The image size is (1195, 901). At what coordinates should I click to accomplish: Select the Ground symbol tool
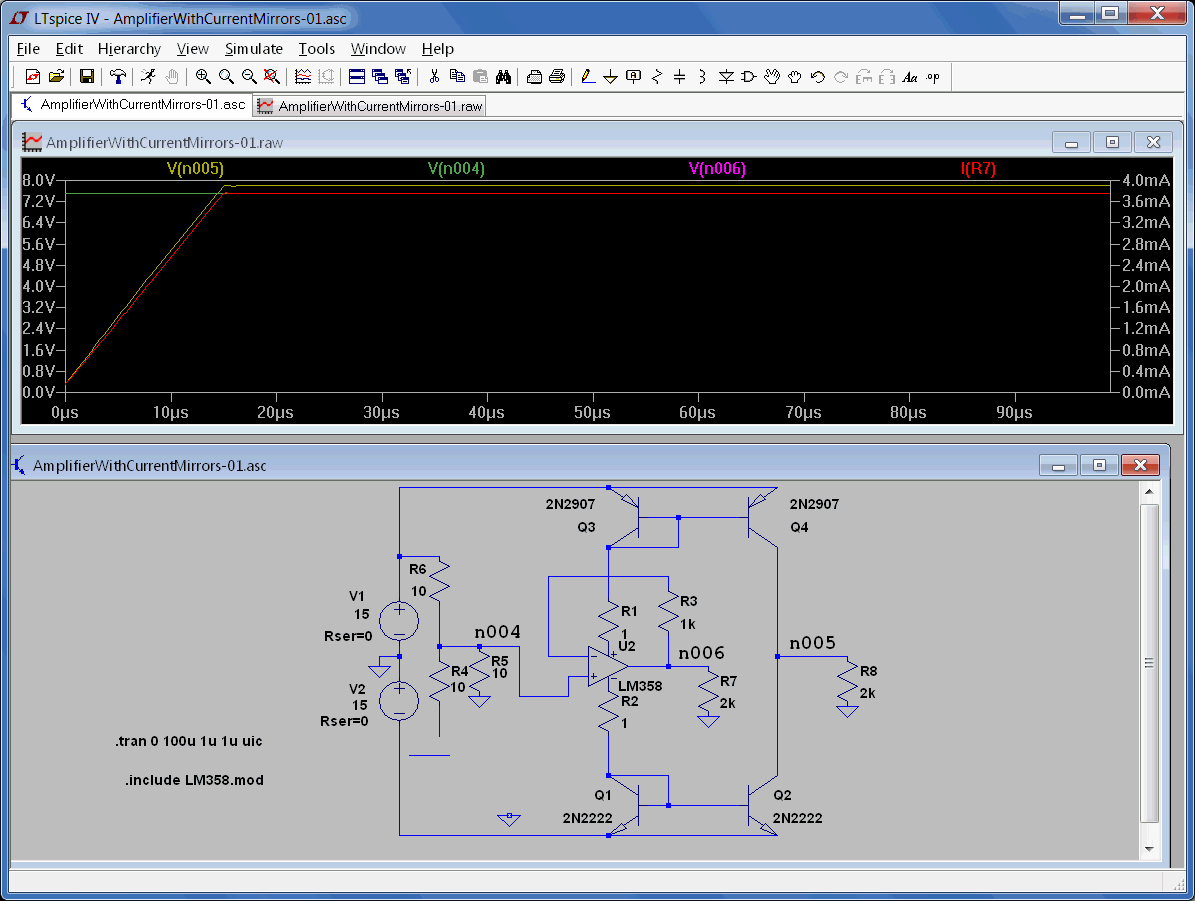tap(610, 77)
